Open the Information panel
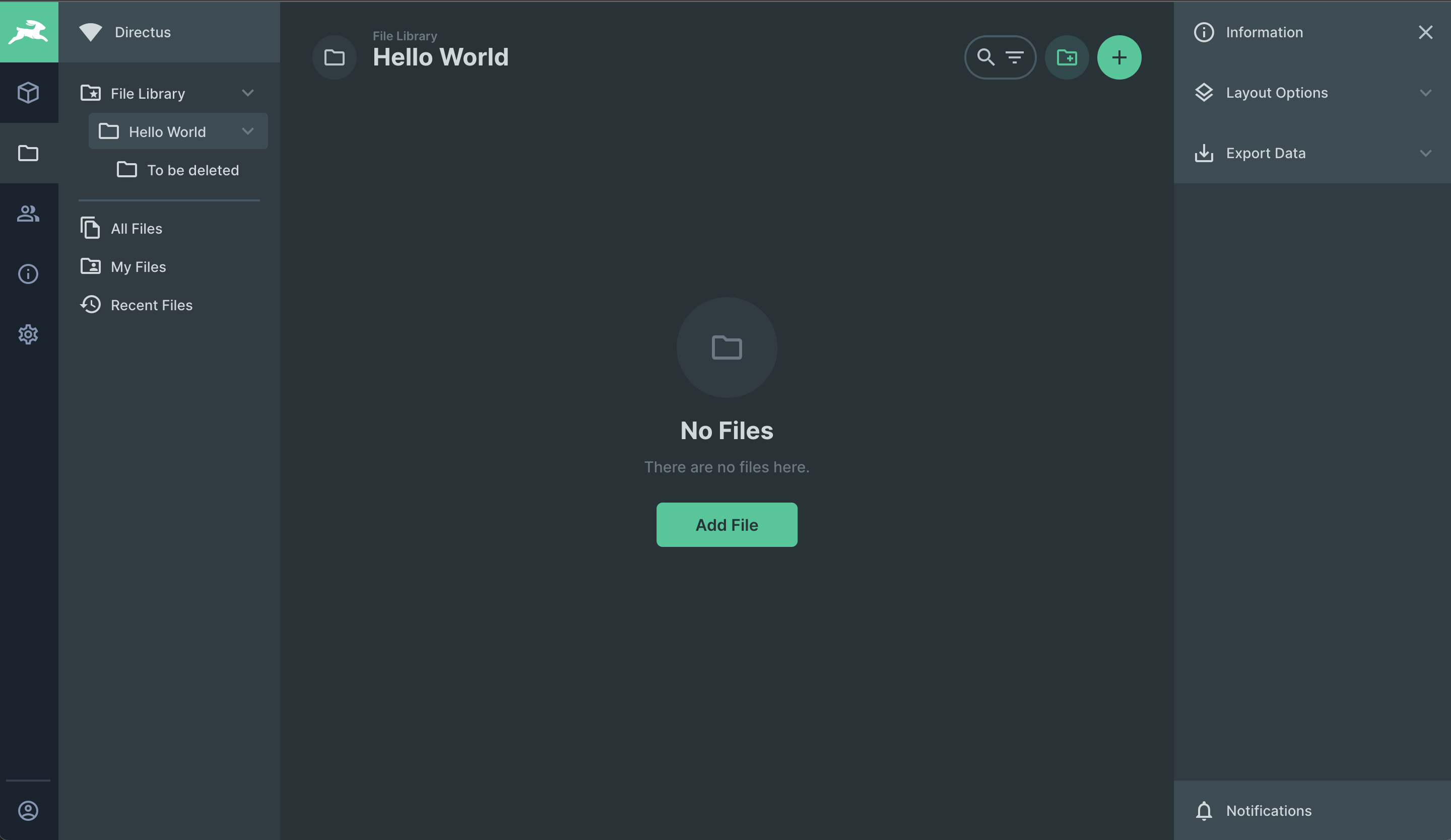 (x=1311, y=32)
